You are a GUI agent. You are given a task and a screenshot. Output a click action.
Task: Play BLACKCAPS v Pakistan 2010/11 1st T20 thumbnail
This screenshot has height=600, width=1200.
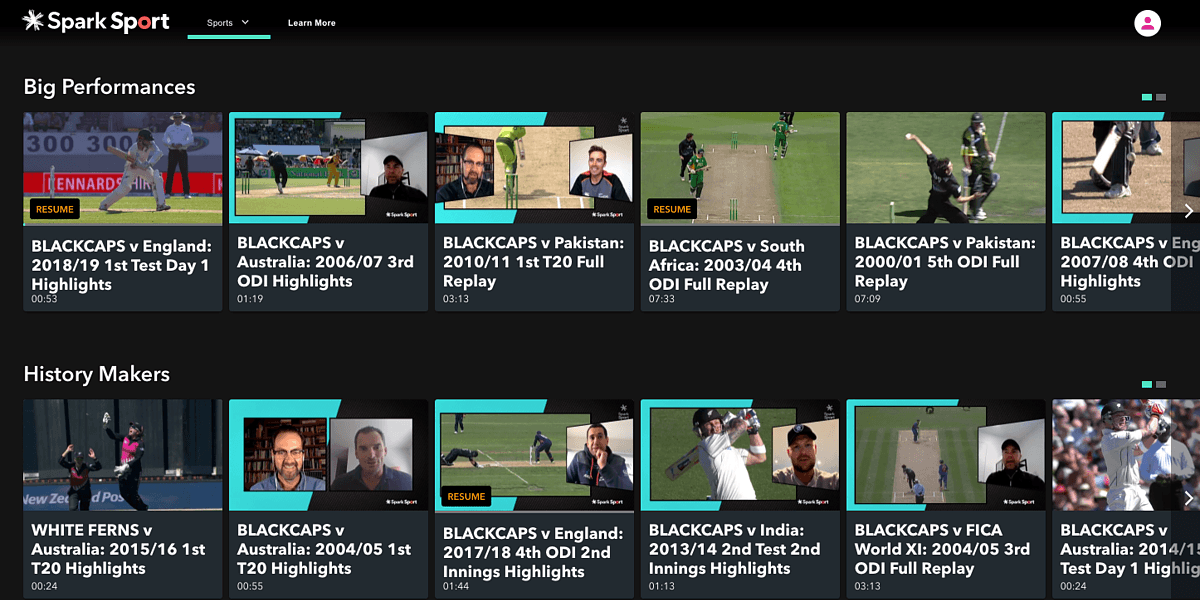click(534, 167)
